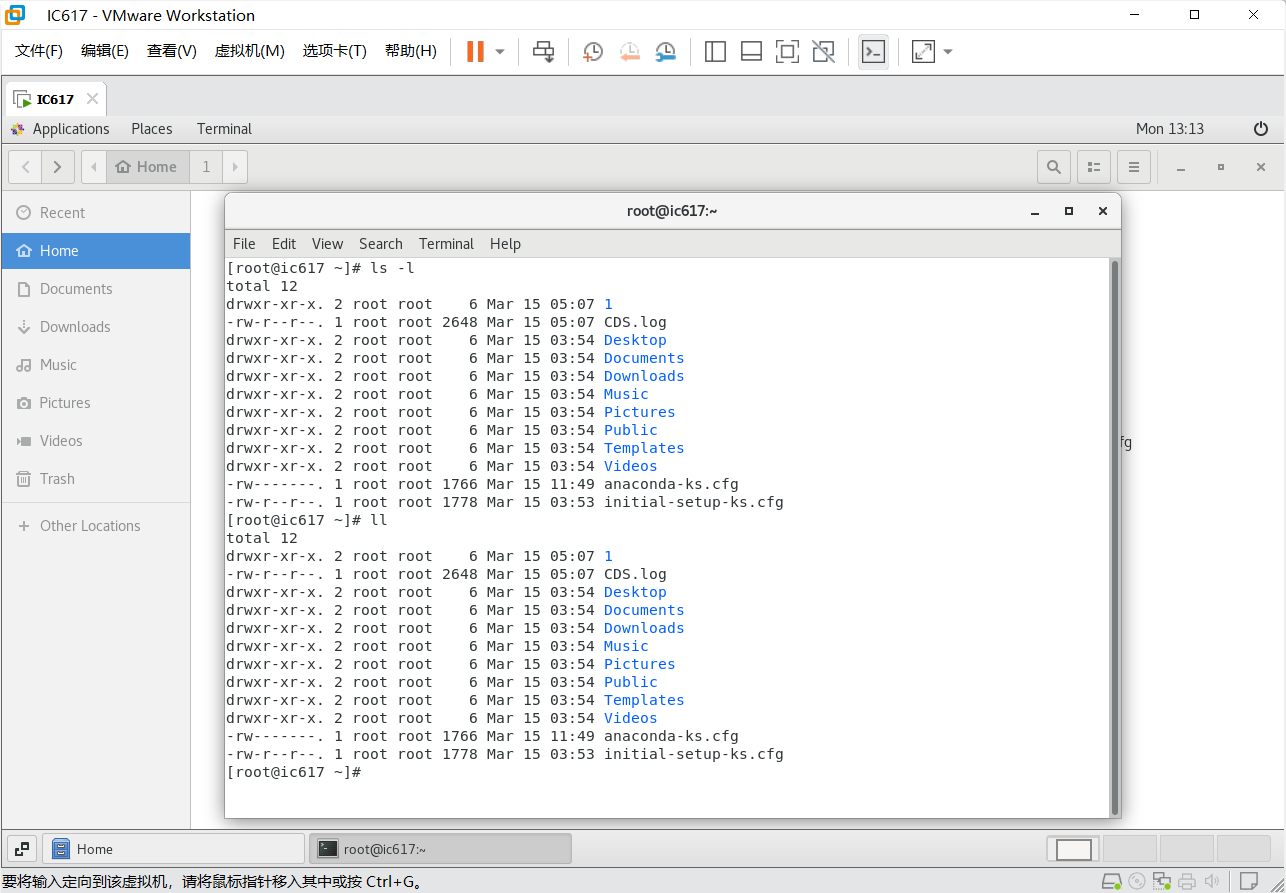Screen dimensions: 1286x893
Task: Open Videos in the Files sidebar
Action: 95,441
